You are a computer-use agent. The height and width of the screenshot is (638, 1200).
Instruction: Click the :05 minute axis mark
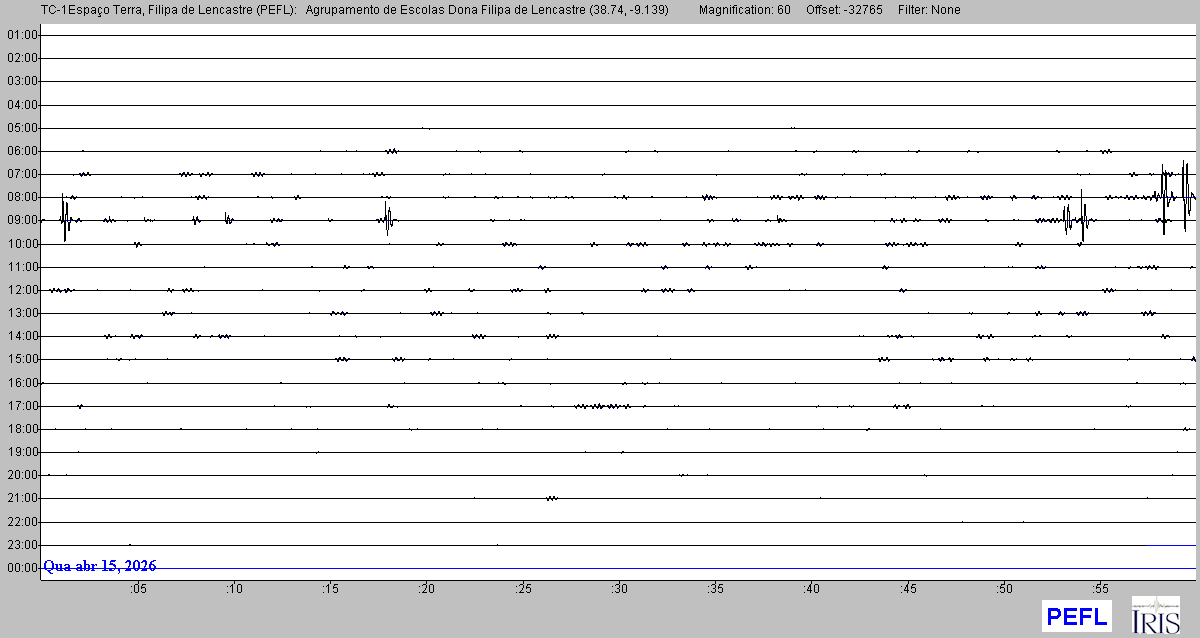click(x=138, y=588)
